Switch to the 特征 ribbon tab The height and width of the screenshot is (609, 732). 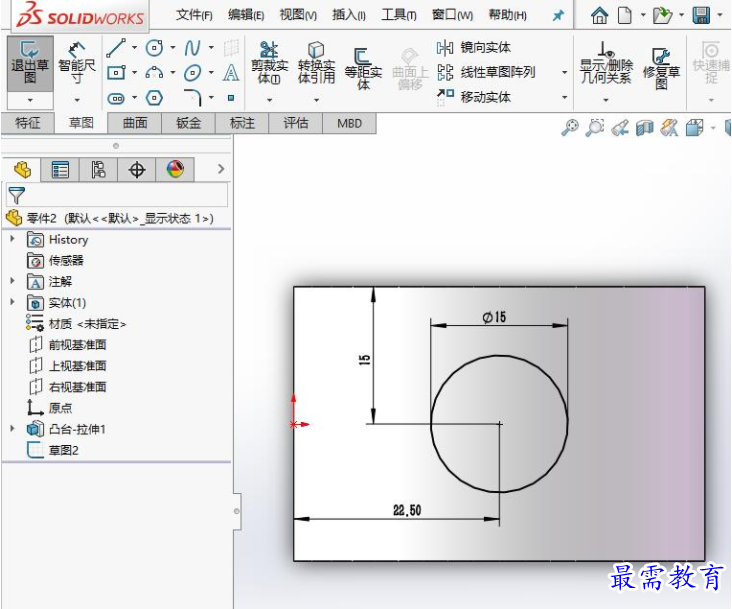pyautogui.click(x=28, y=123)
